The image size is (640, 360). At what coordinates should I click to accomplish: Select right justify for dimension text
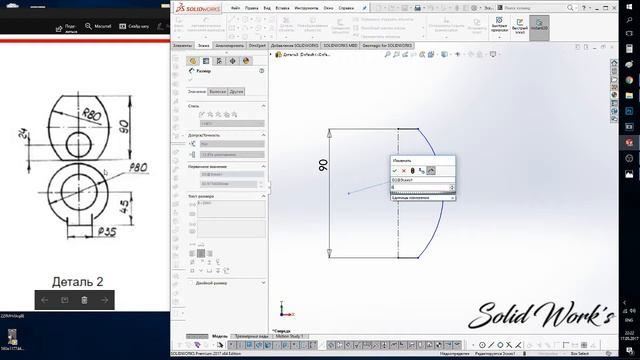(x=210, y=253)
